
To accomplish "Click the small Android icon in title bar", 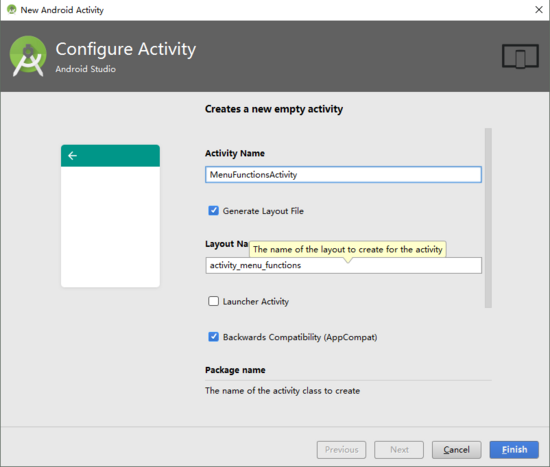I will pos(12,9).
